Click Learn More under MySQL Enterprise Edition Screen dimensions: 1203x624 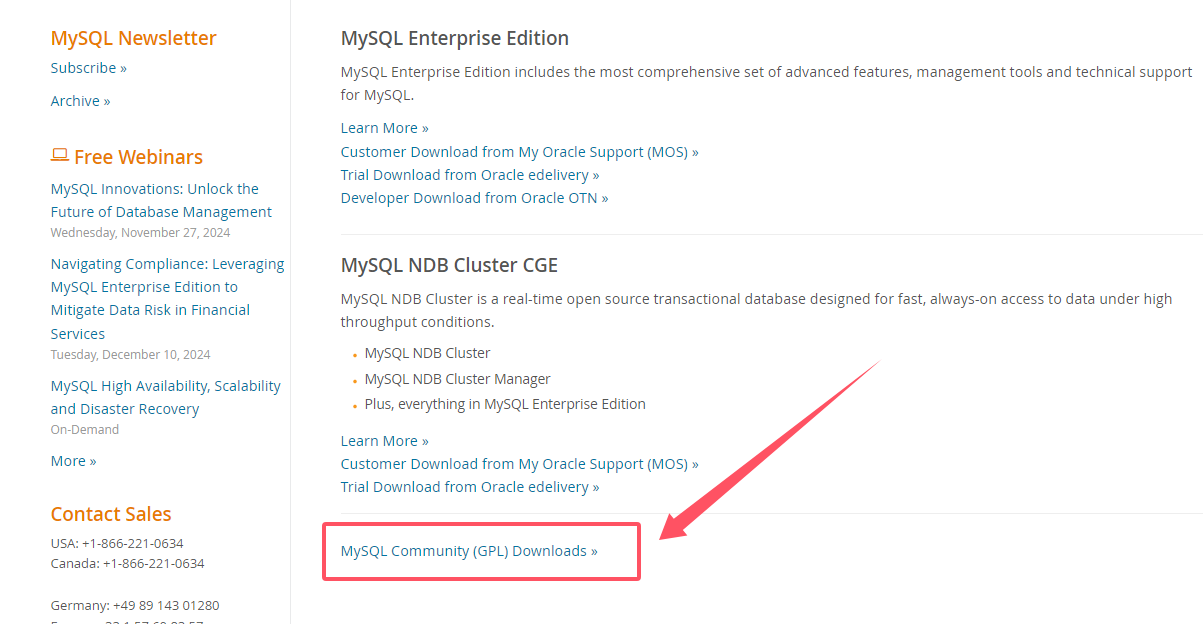pyautogui.click(x=385, y=128)
